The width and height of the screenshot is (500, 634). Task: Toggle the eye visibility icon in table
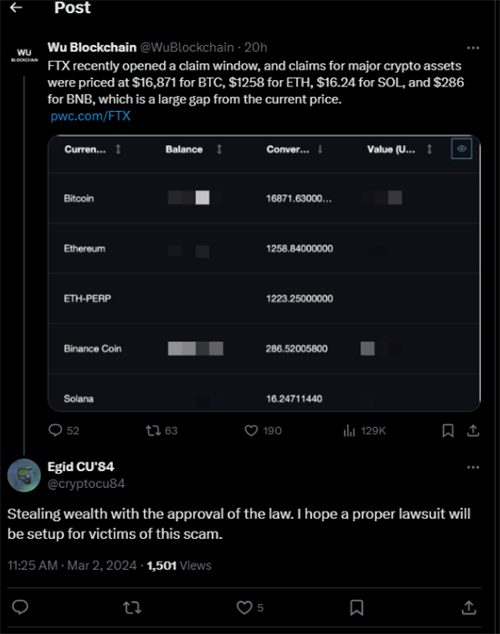click(461, 148)
